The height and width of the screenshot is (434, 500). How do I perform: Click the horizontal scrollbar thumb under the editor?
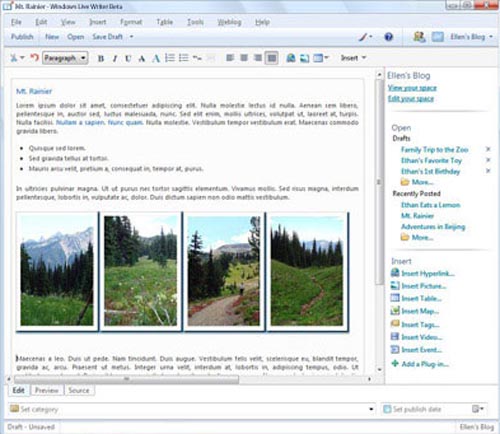click(126, 379)
